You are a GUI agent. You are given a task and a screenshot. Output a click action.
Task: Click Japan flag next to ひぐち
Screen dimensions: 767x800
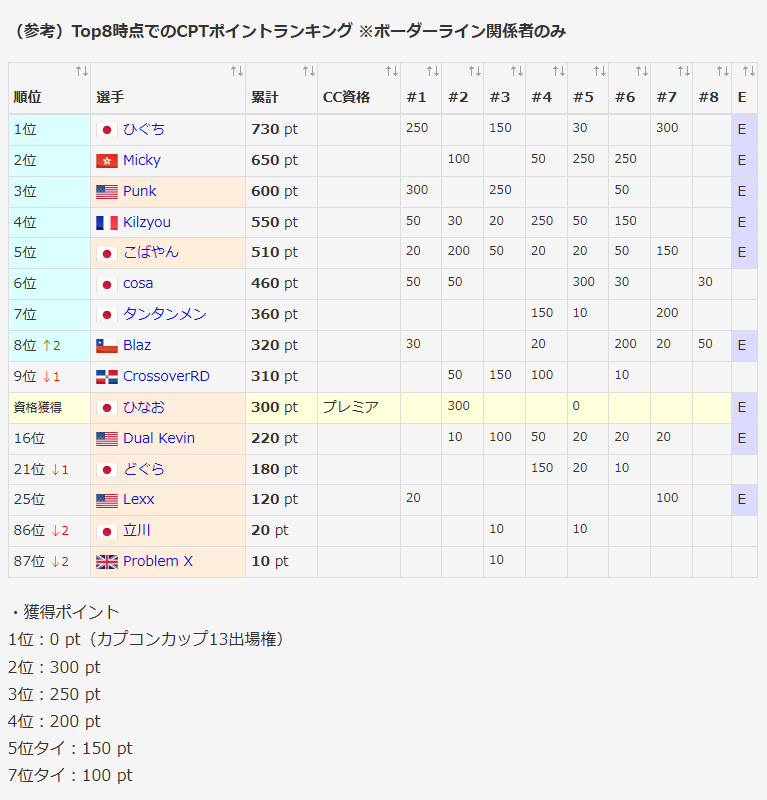point(107,130)
